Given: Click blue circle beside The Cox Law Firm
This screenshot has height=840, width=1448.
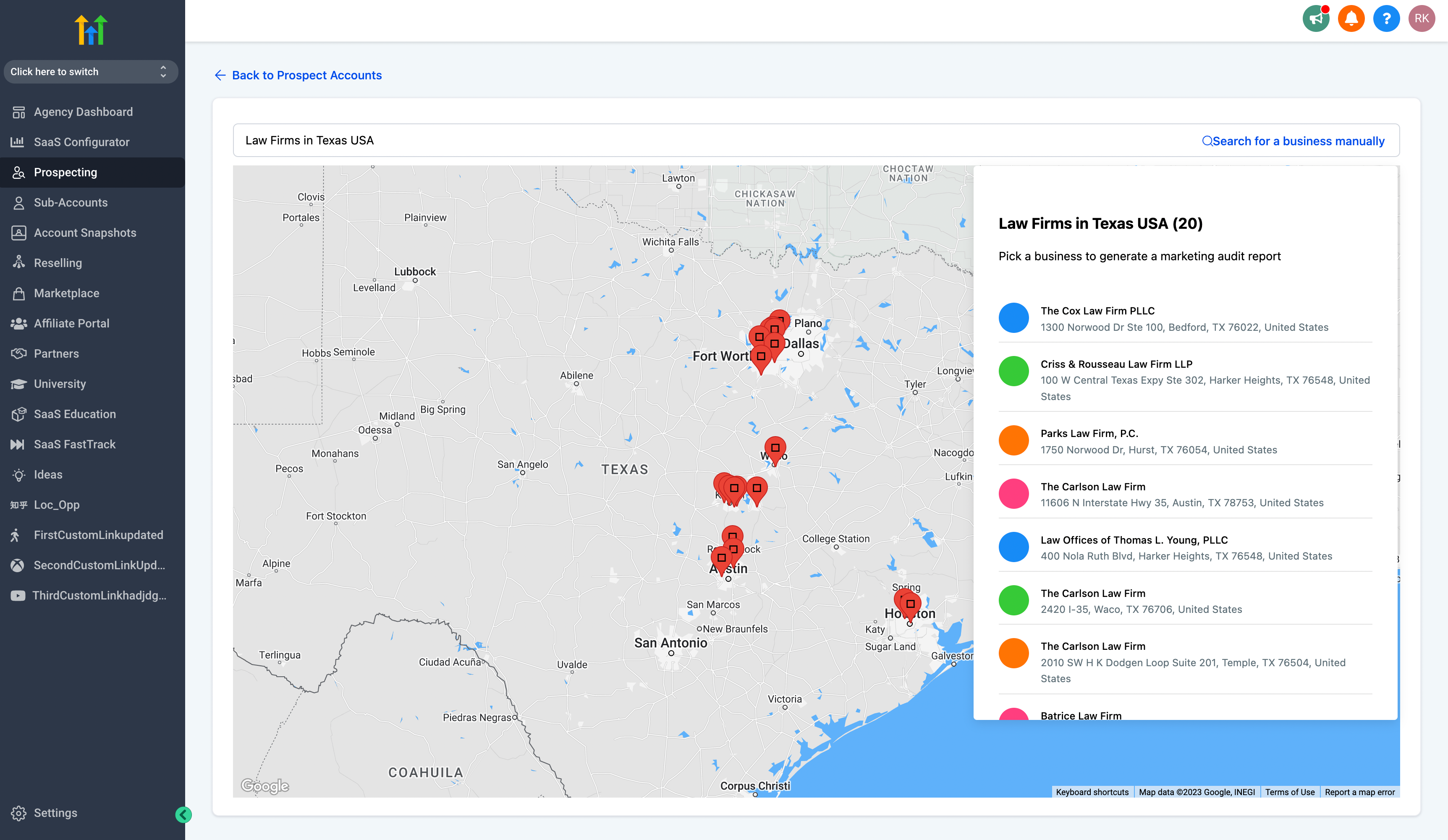Looking at the screenshot, I should click(x=1013, y=318).
